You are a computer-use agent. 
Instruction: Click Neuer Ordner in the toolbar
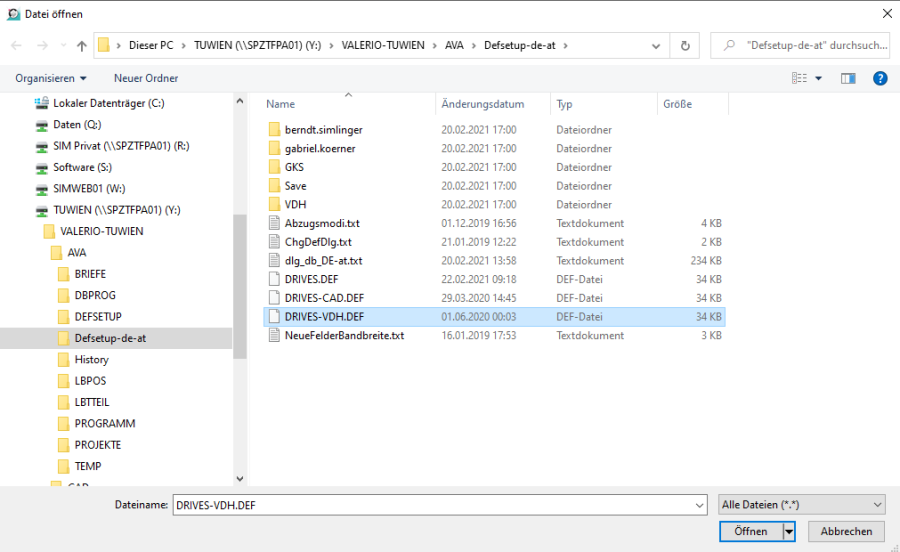[x=146, y=78]
